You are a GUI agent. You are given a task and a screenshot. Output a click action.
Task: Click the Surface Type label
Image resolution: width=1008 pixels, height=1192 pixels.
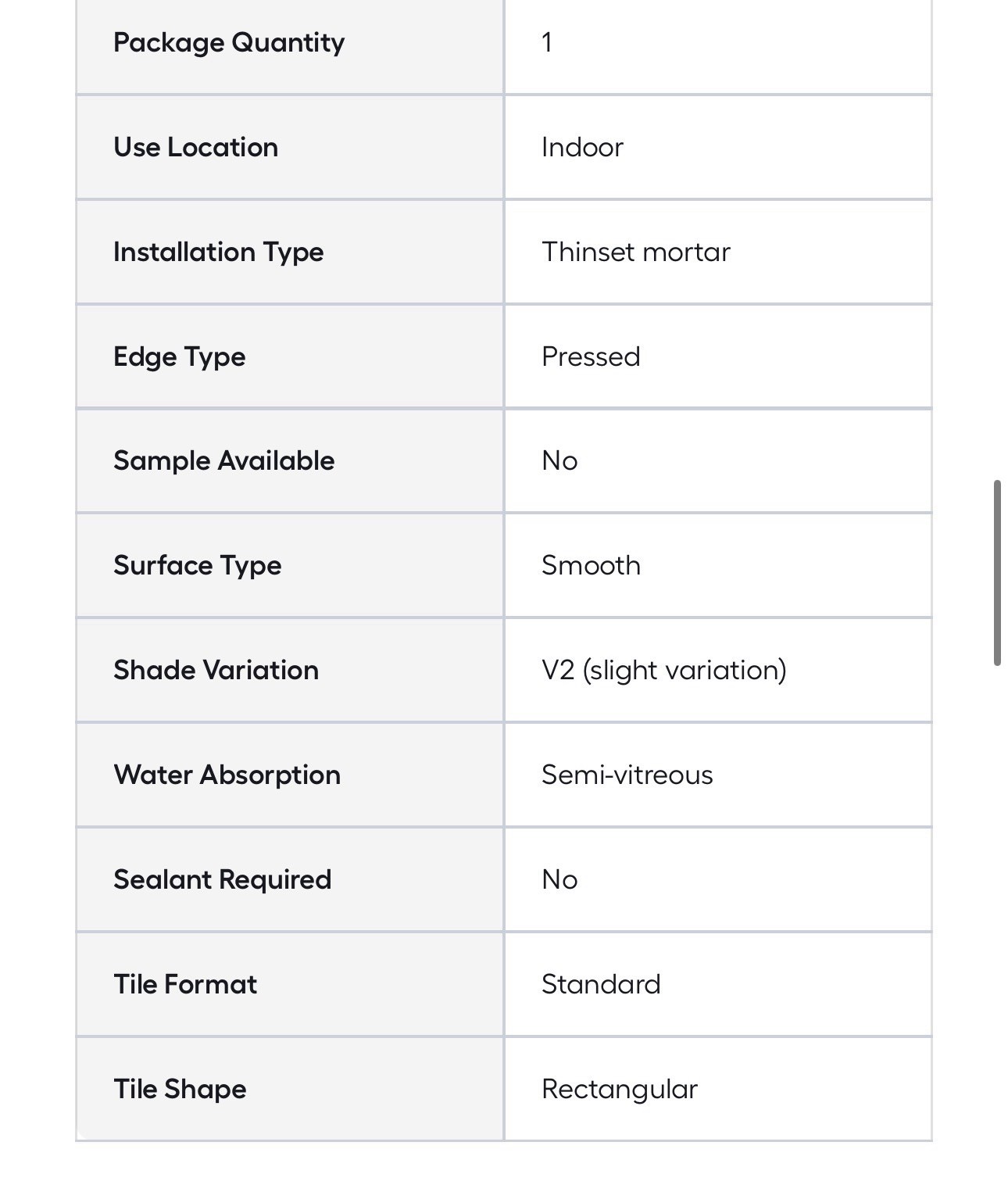click(197, 566)
